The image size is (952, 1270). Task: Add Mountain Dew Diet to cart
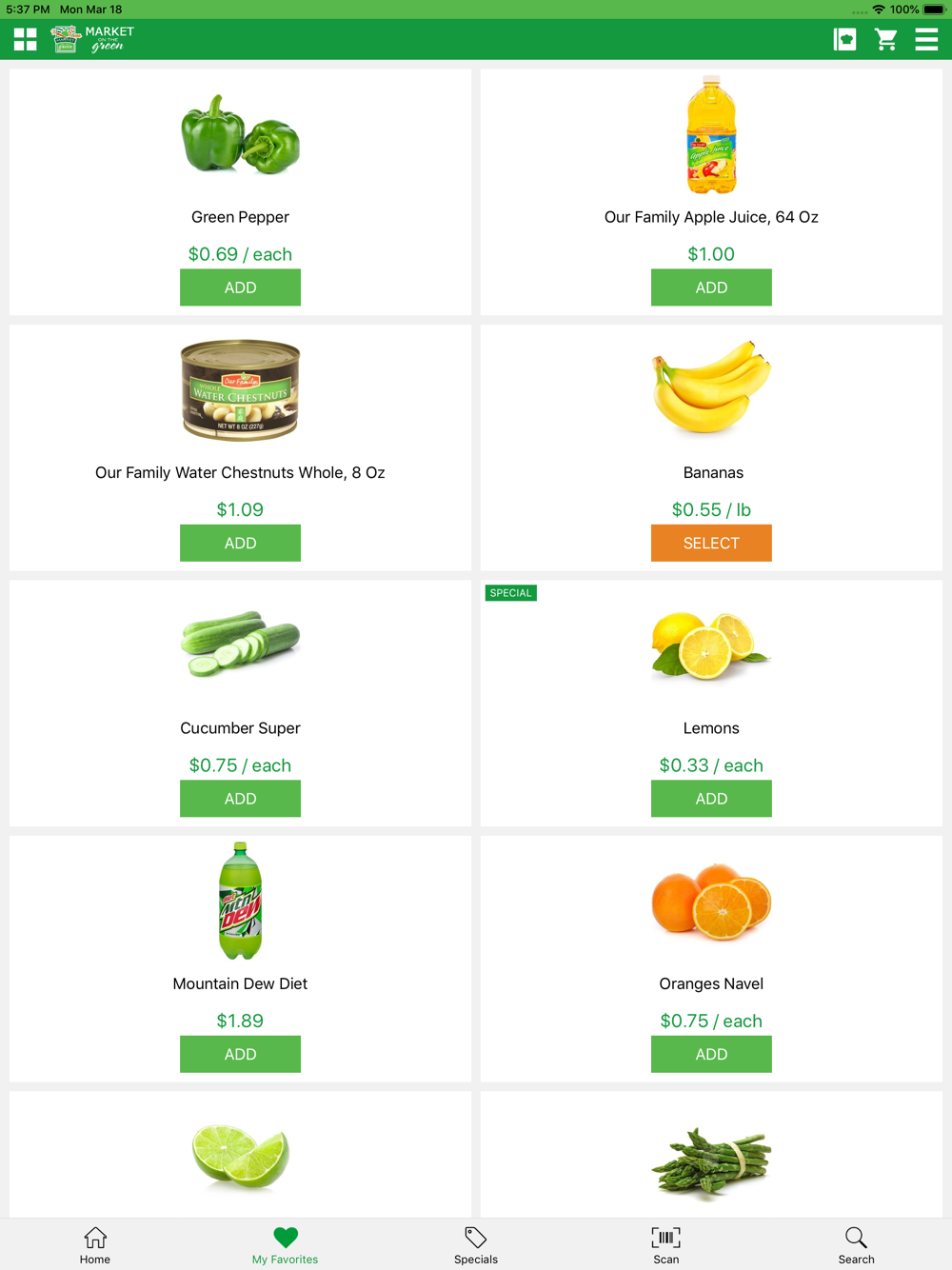click(240, 1054)
